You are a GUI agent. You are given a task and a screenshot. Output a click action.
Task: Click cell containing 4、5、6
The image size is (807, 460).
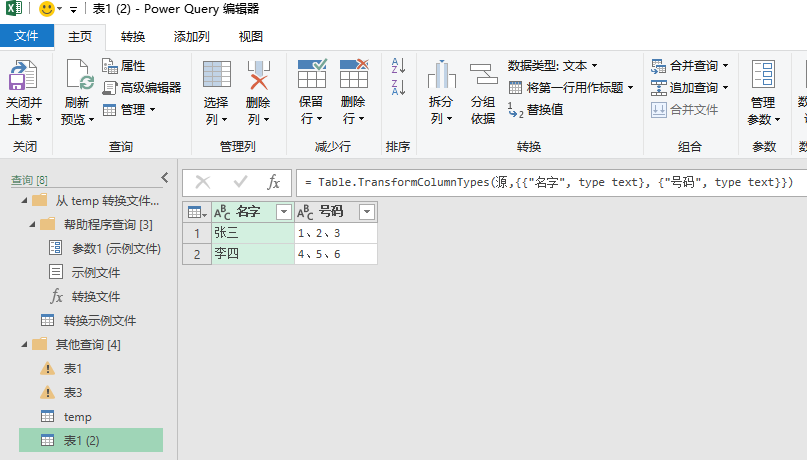(x=336, y=254)
